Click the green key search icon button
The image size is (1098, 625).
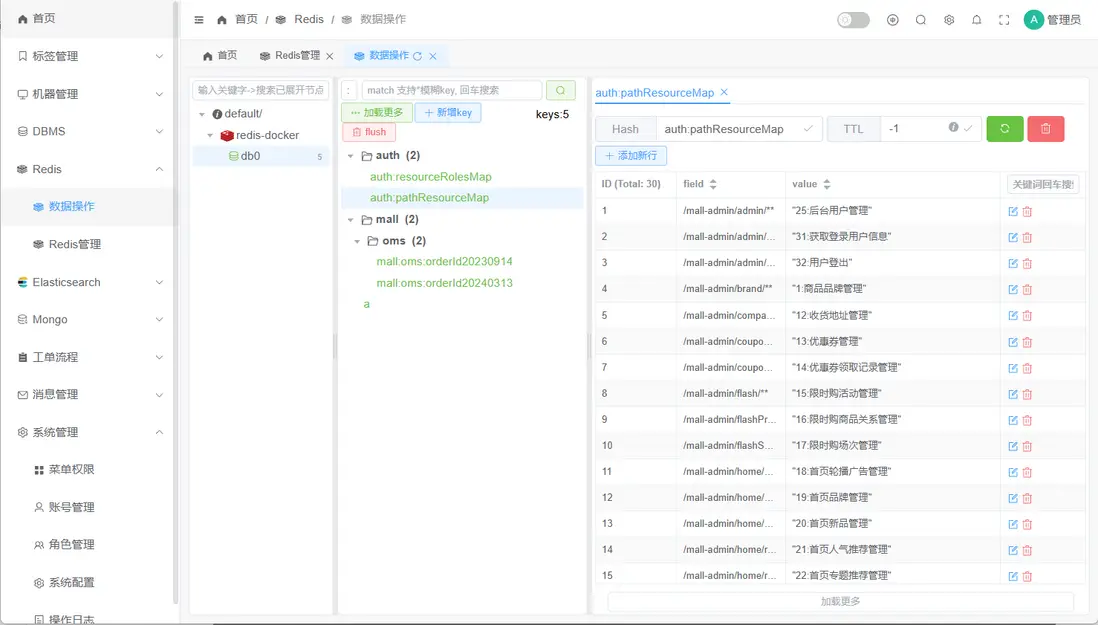560,90
